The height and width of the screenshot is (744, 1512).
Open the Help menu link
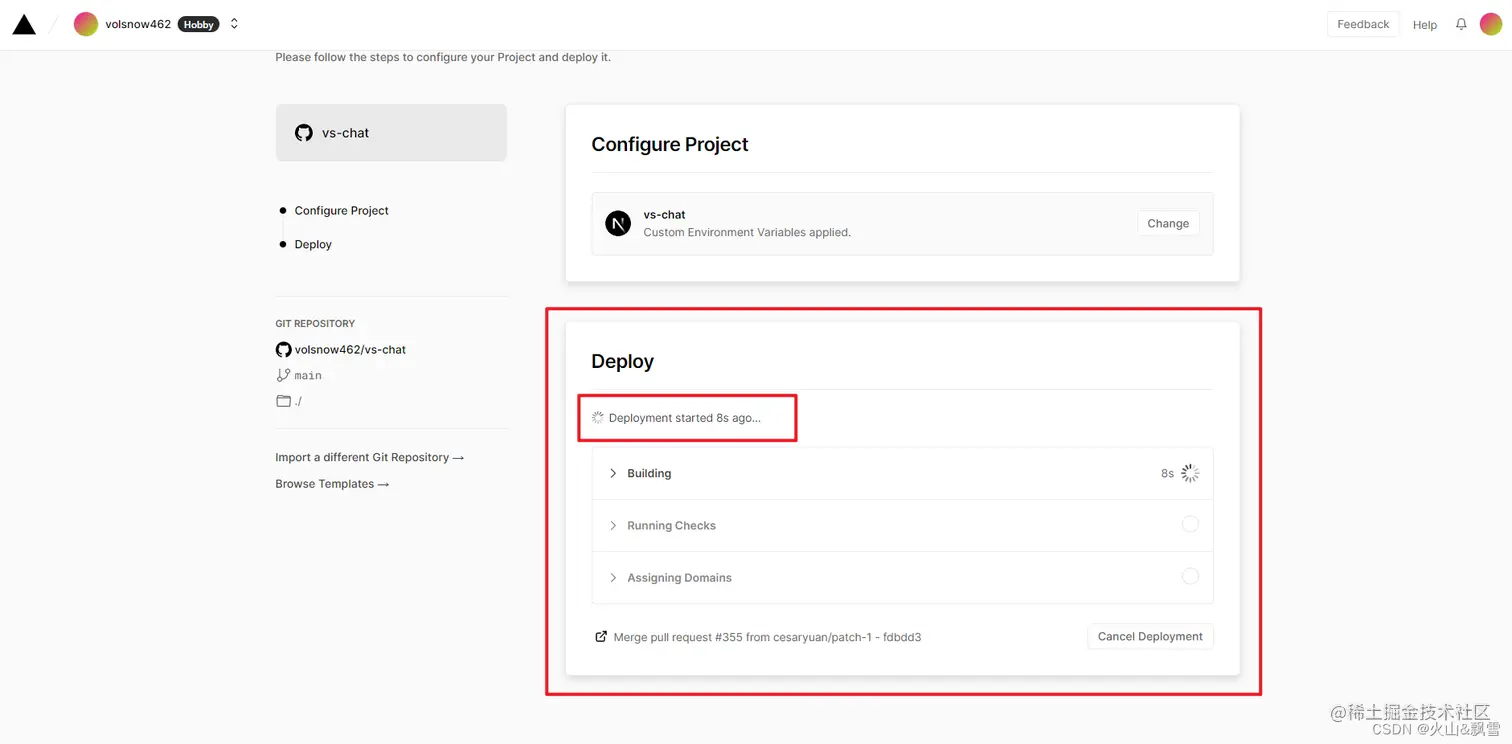click(1425, 25)
